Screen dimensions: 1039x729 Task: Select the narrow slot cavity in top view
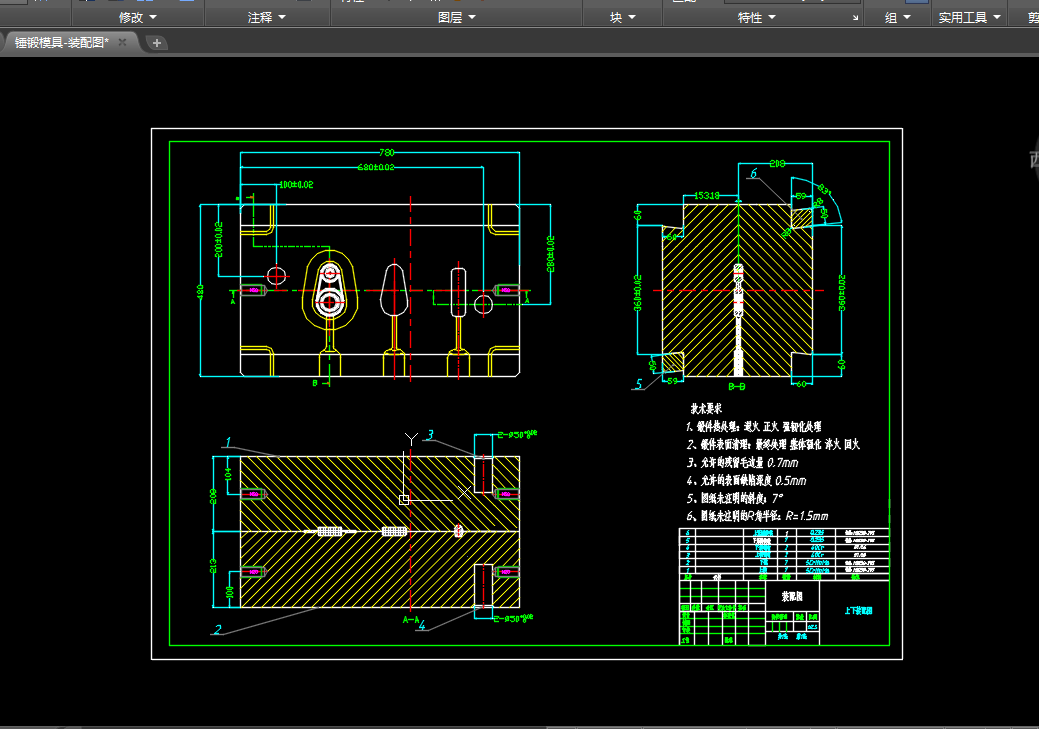(x=458, y=292)
